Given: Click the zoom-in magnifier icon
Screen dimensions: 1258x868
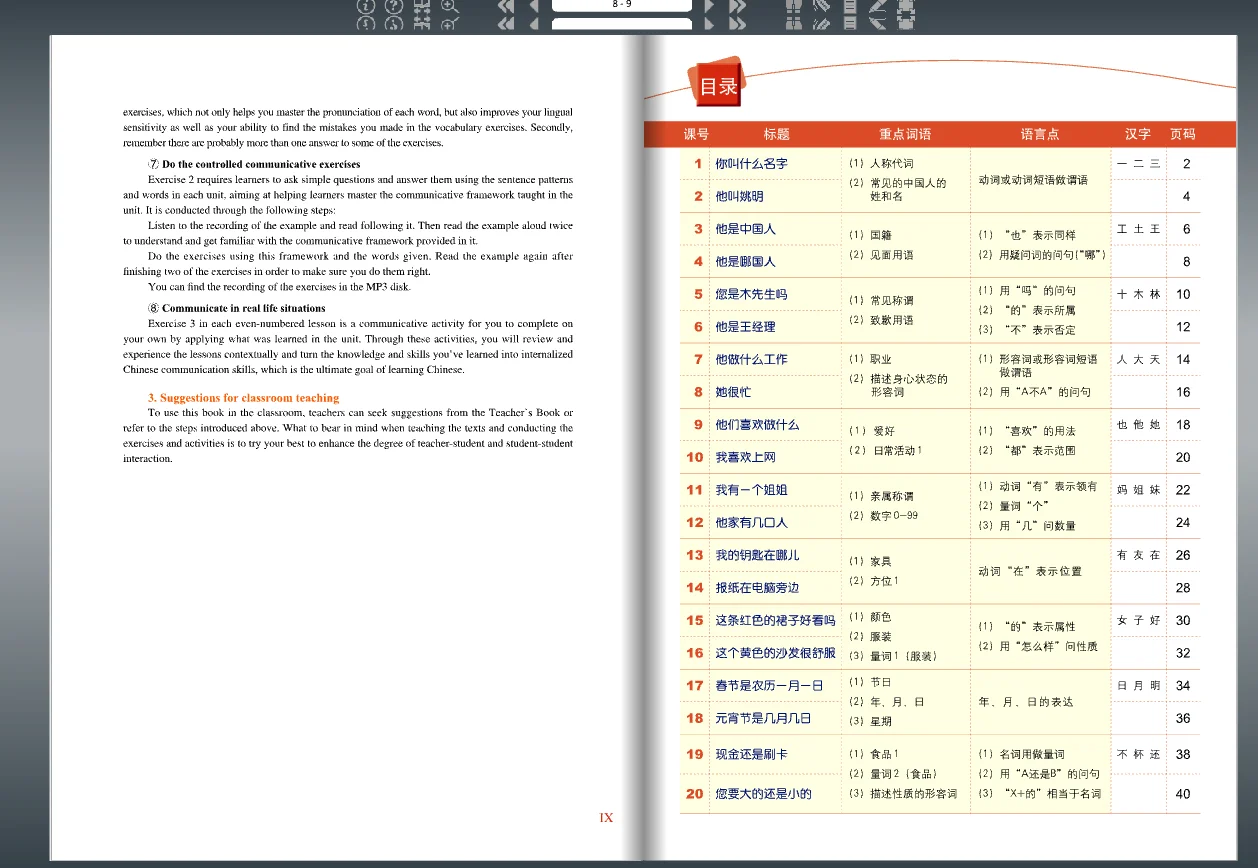Looking at the screenshot, I should (x=450, y=6).
